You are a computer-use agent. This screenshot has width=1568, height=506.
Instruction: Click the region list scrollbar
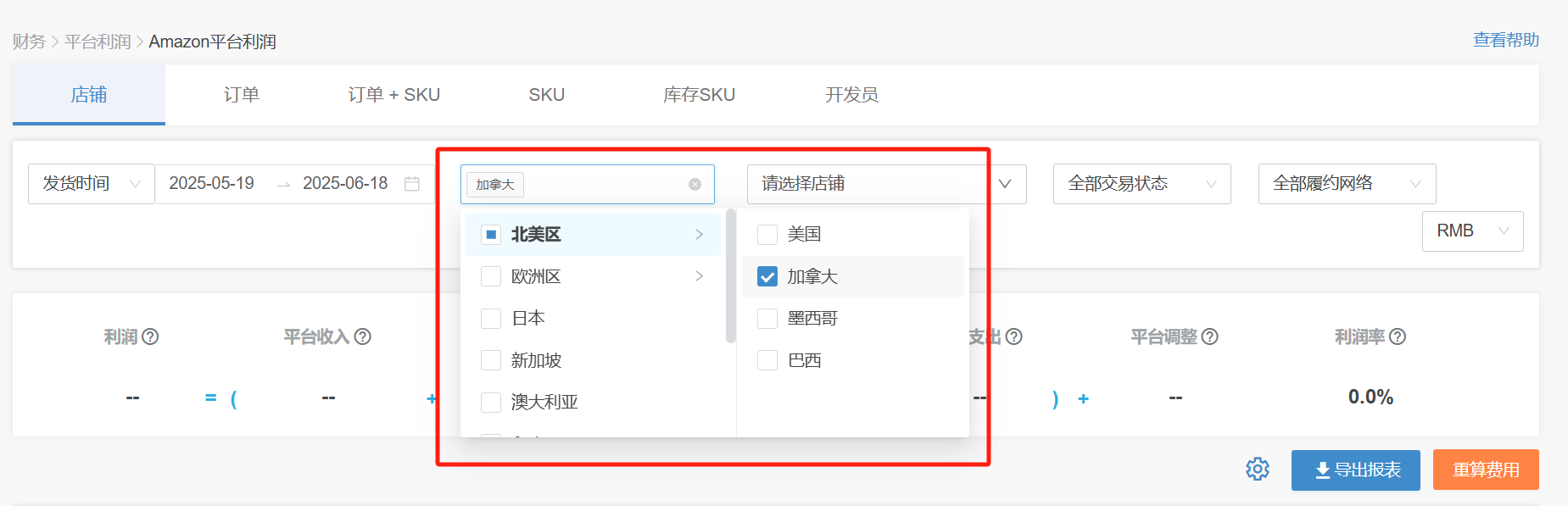coord(731,276)
